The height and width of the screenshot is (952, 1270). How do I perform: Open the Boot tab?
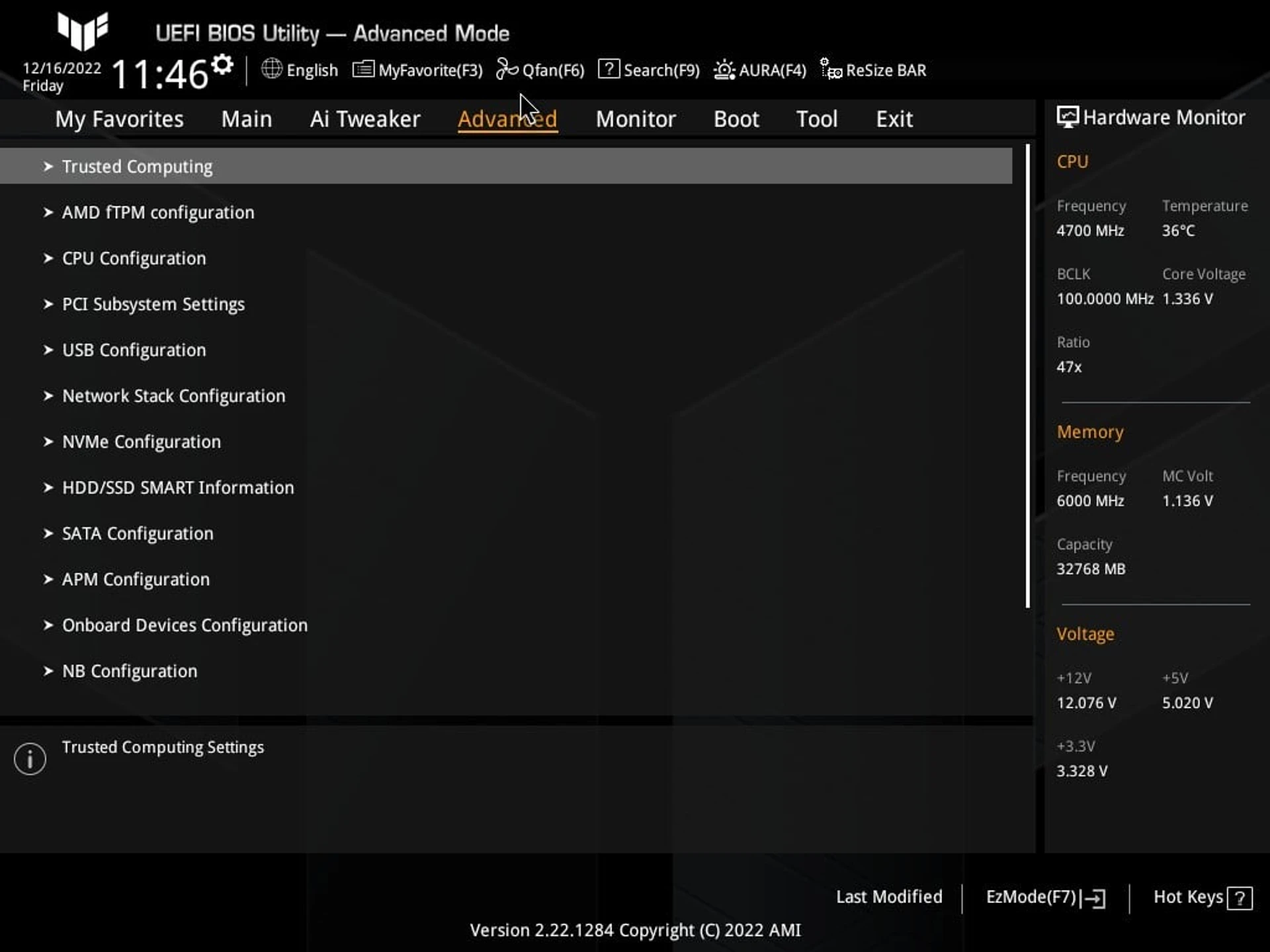pyautogui.click(x=736, y=119)
